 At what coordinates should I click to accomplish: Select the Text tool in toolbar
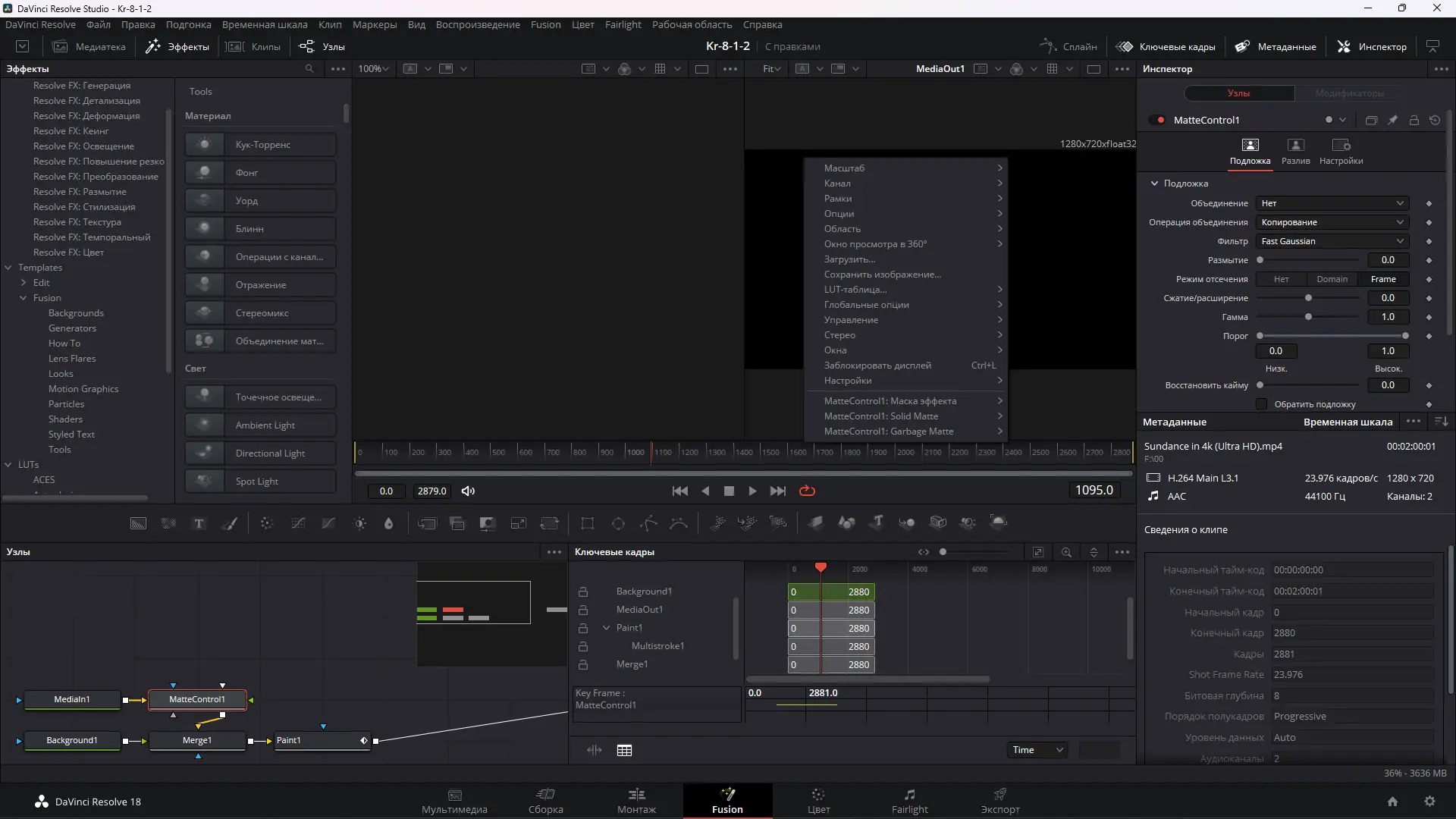(199, 523)
